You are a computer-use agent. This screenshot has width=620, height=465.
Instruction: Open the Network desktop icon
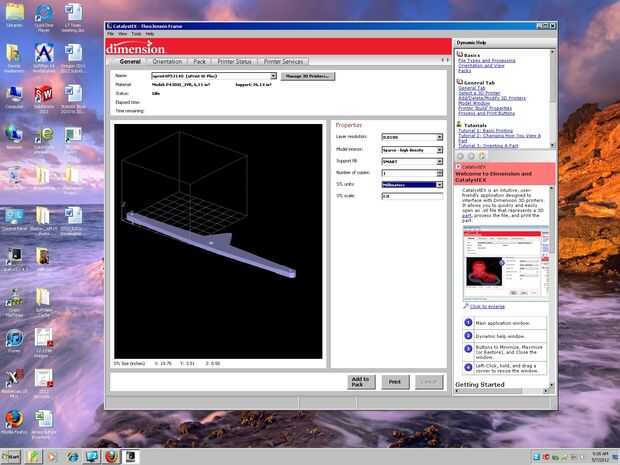click(x=14, y=138)
